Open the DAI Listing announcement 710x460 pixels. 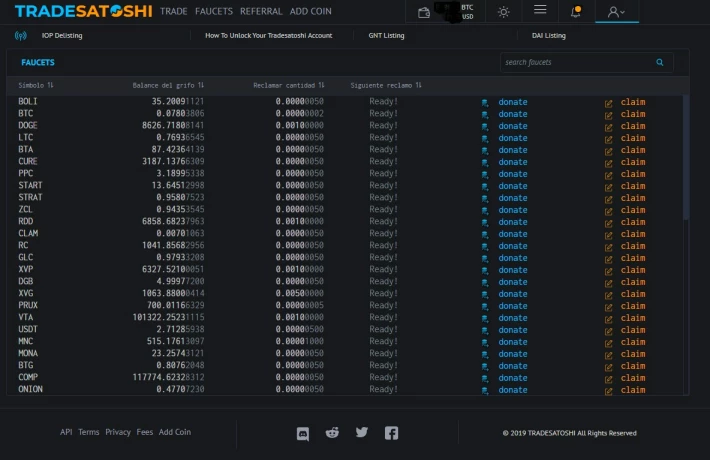pyautogui.click(x=549, y=35)
